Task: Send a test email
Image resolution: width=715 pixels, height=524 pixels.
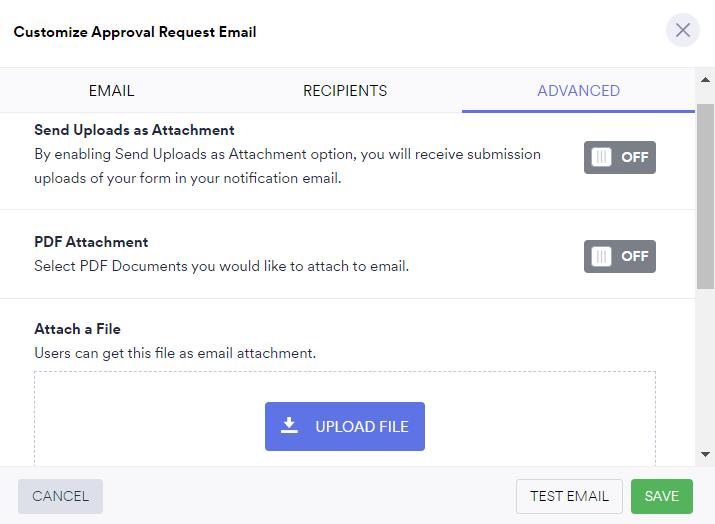Action: (x=569, y=496)
